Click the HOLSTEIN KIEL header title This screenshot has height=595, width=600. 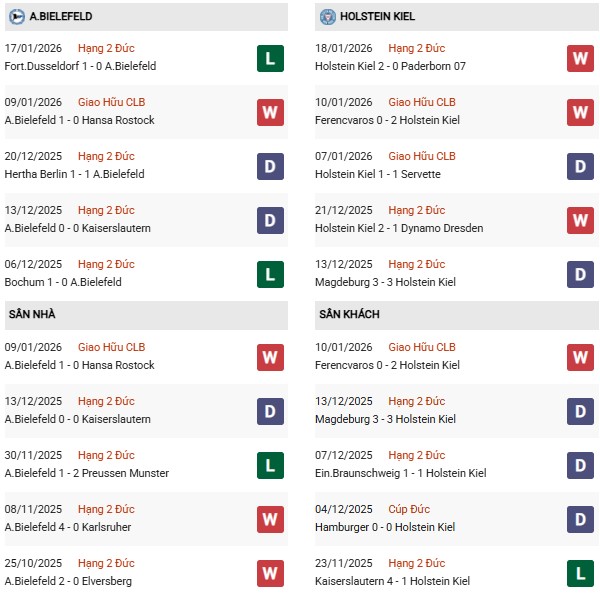click(376, 16)
